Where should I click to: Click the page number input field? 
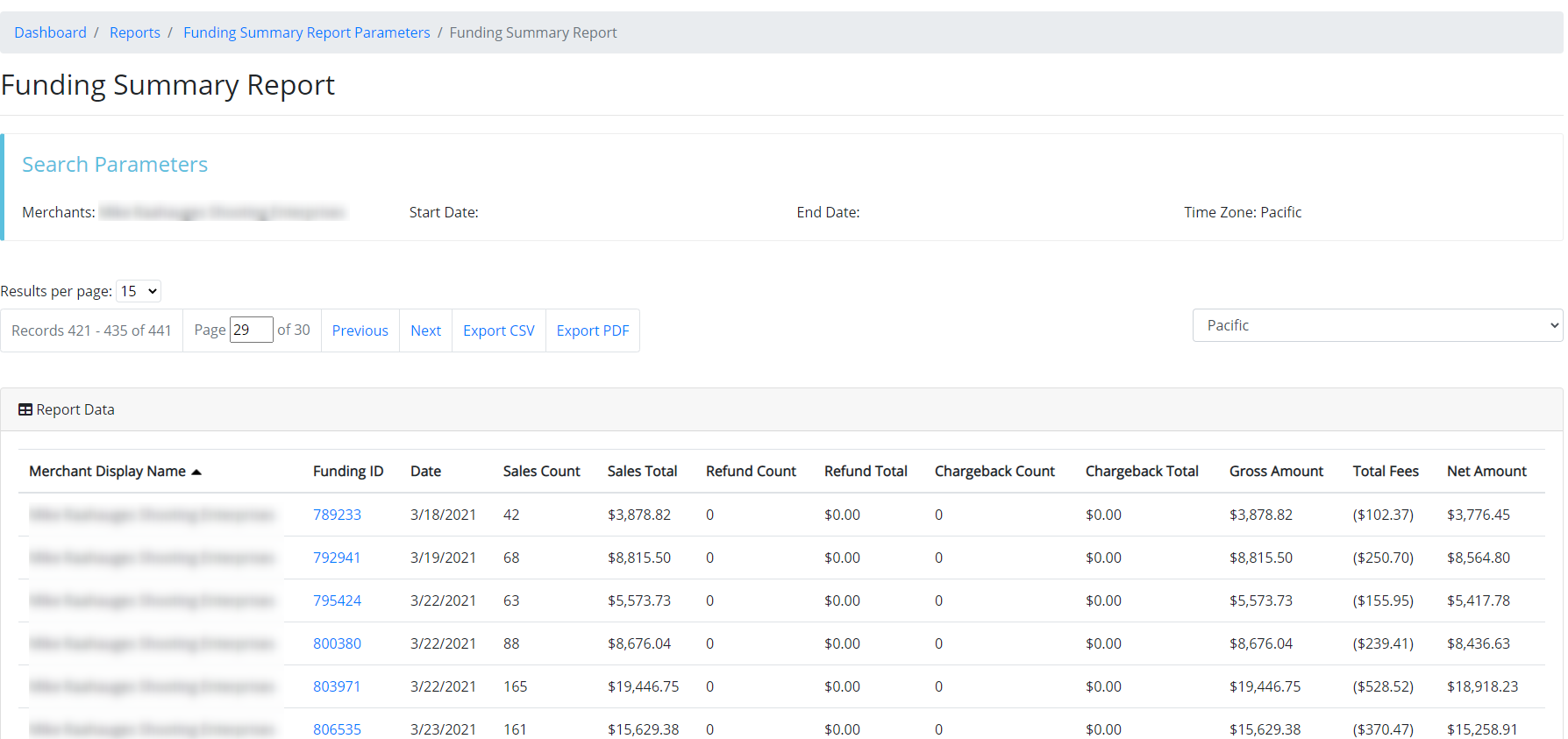pos(251,330)
